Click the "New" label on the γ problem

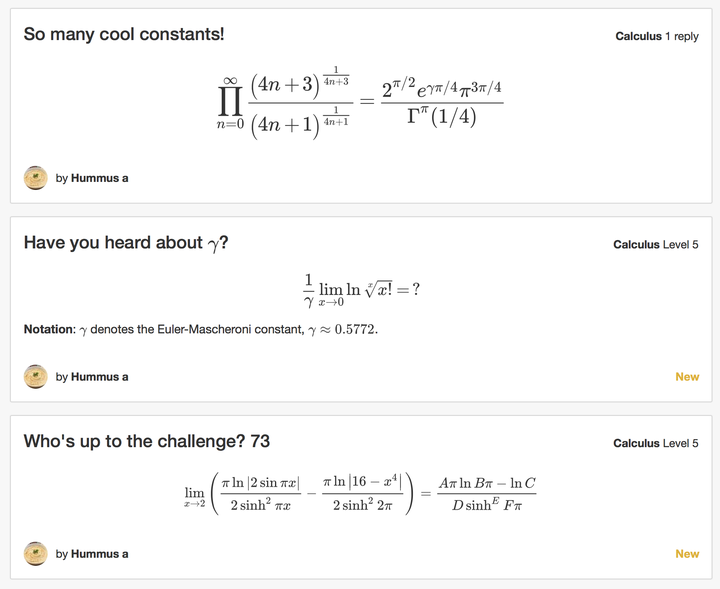point(687,377)
